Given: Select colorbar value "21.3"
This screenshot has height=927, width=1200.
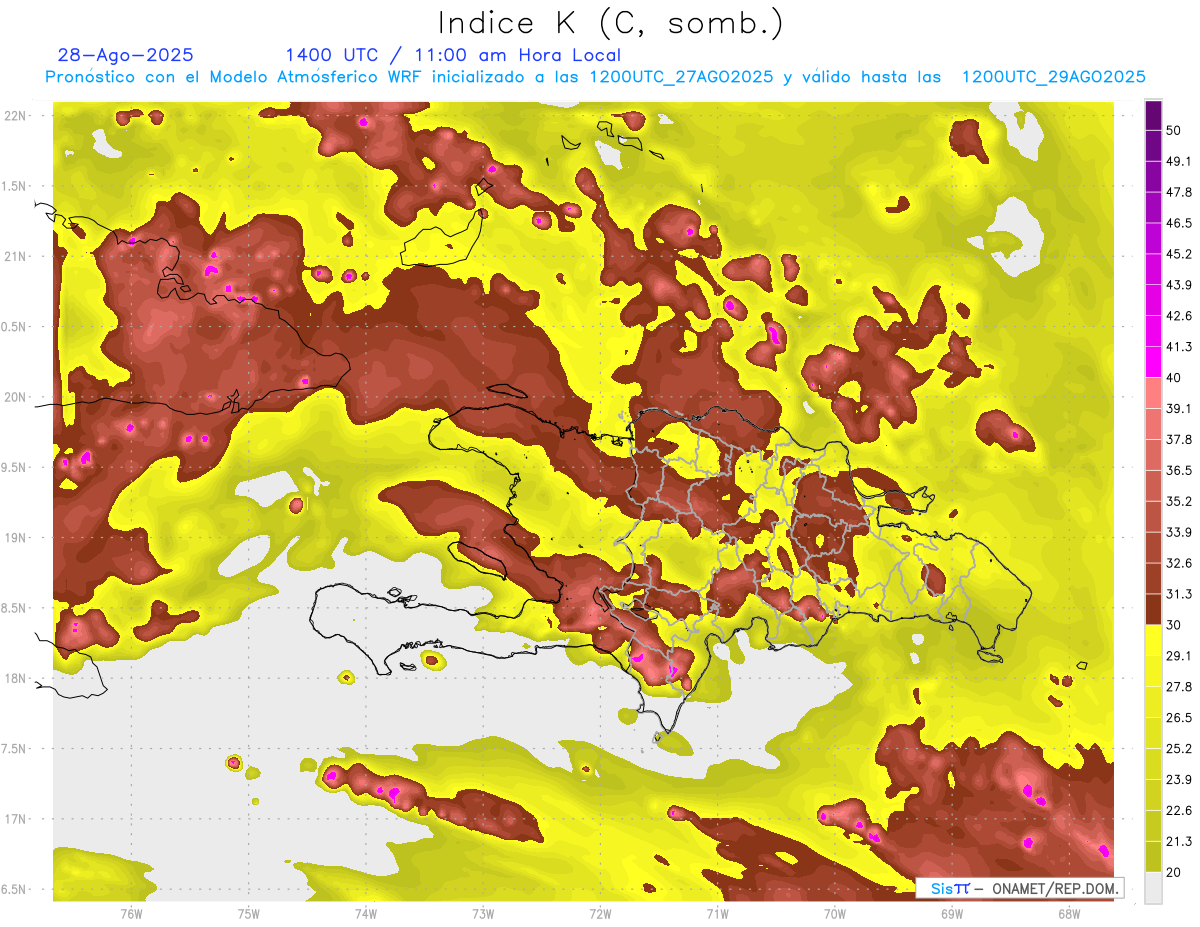Looking at the screenshot, I should point(1180,842).
